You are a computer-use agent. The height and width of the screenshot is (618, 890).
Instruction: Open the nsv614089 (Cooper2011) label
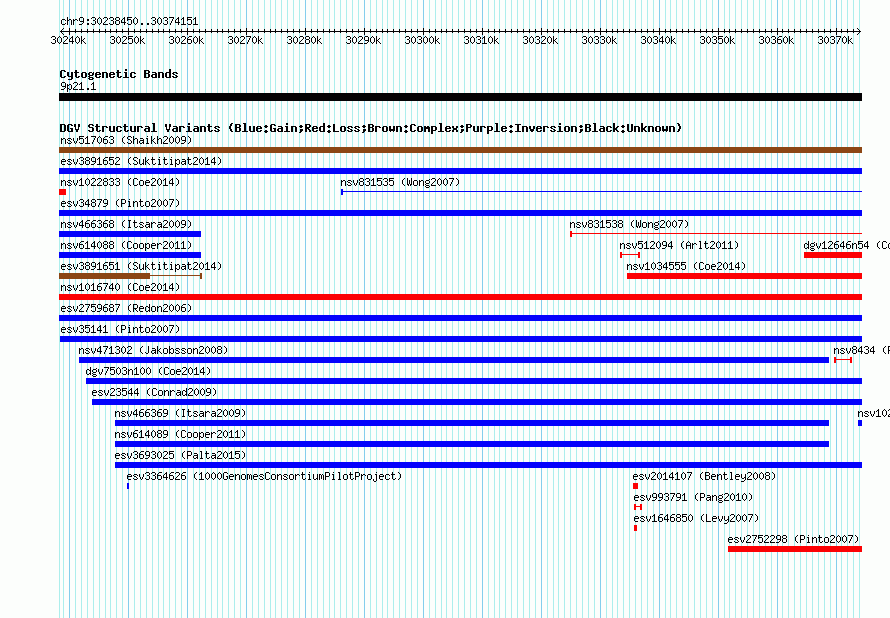click(x=180, y=434)
